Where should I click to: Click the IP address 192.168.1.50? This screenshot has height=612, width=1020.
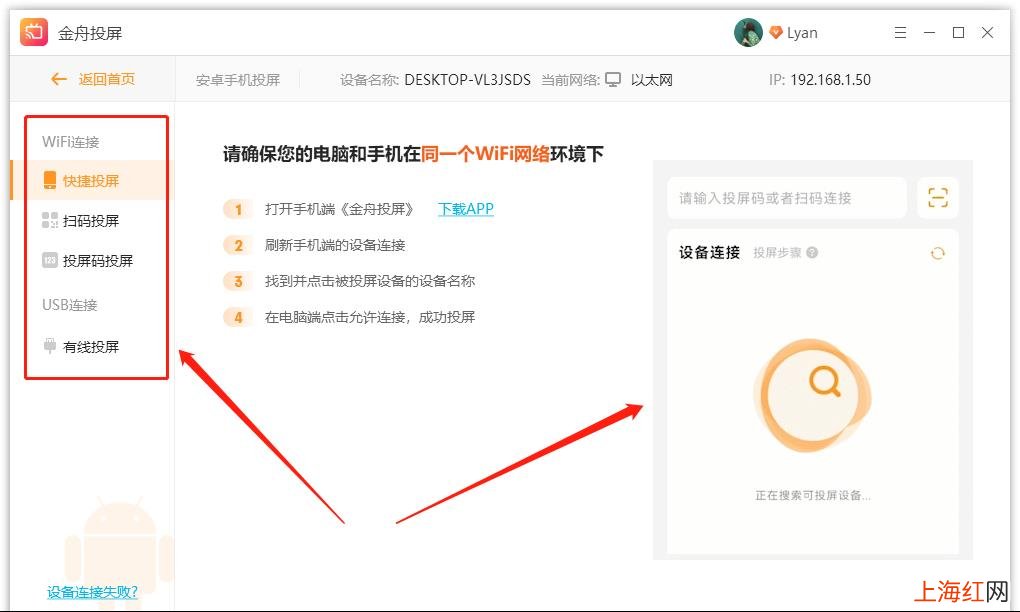coord(831,79)
